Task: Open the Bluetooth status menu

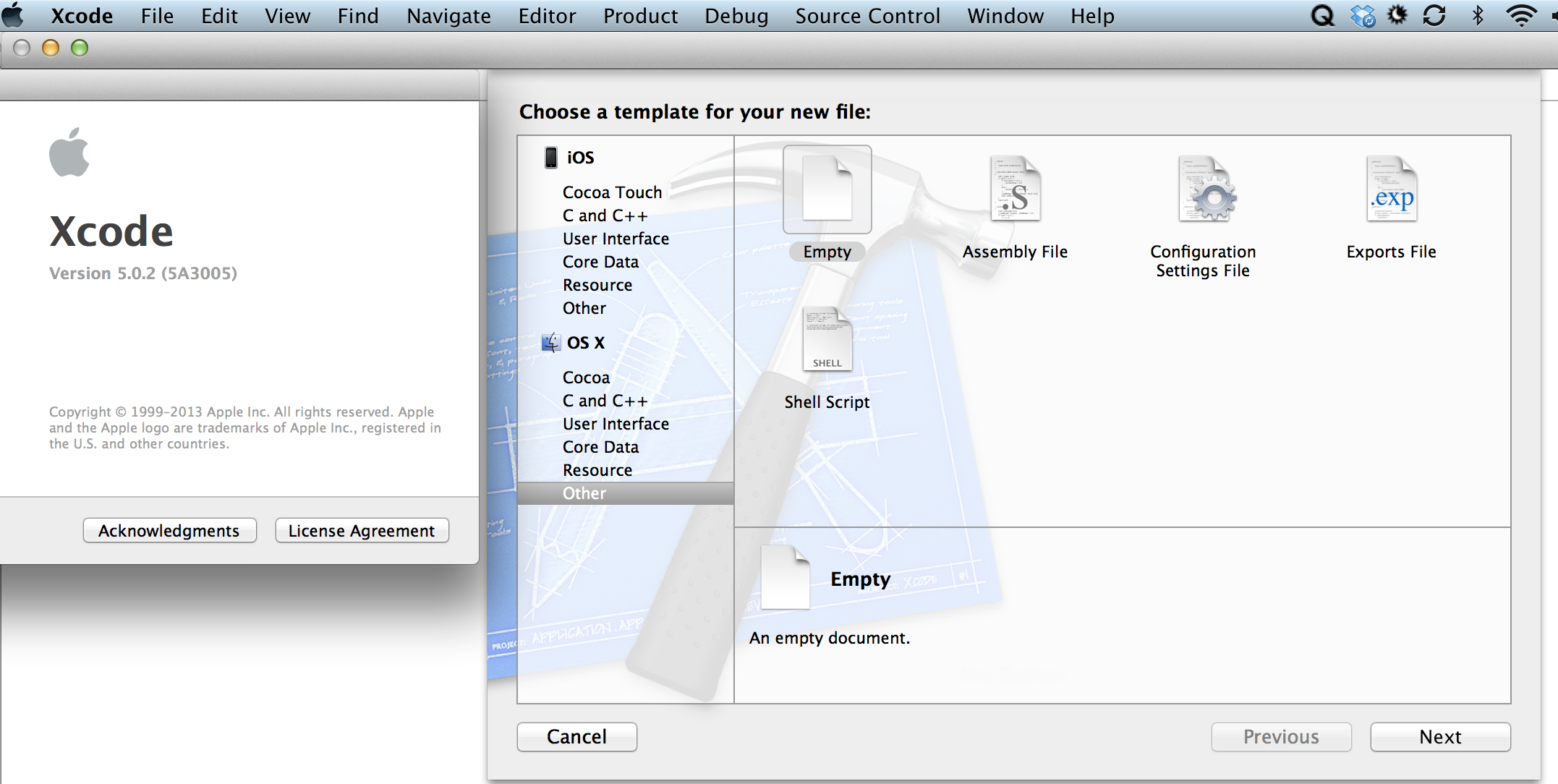Action: (1478, 15)
